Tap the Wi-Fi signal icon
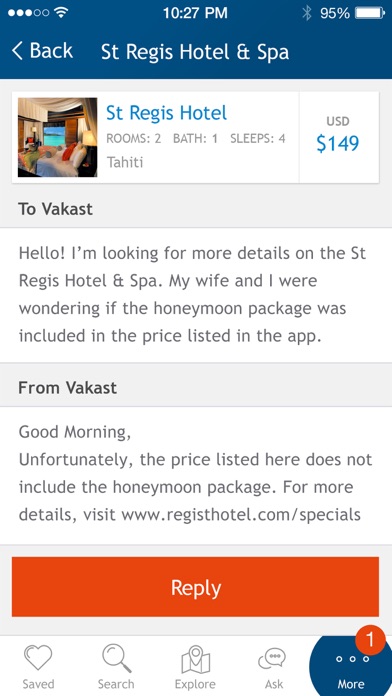 point(61,13)
